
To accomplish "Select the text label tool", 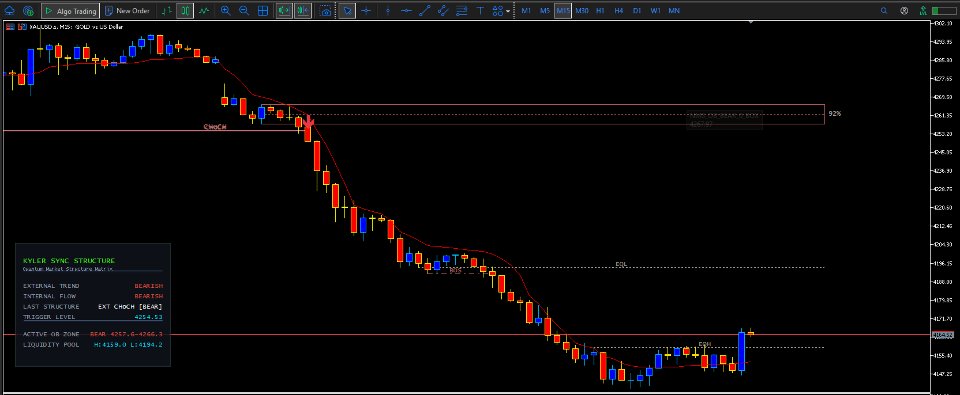I will point(481,11).
